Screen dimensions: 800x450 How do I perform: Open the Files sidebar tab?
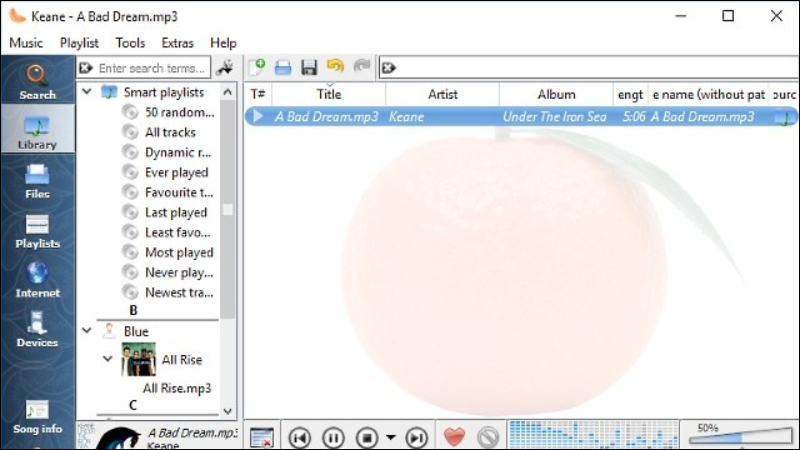pyautogui.click(x=37, y=180)
